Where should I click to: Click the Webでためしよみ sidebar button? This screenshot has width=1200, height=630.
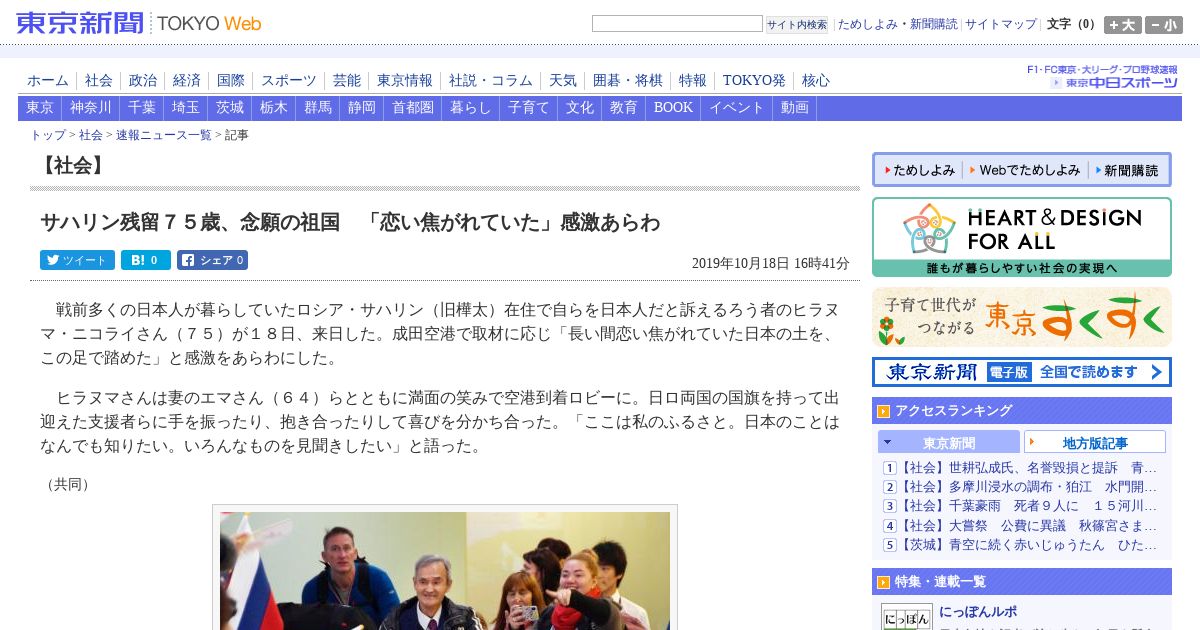1025,170
